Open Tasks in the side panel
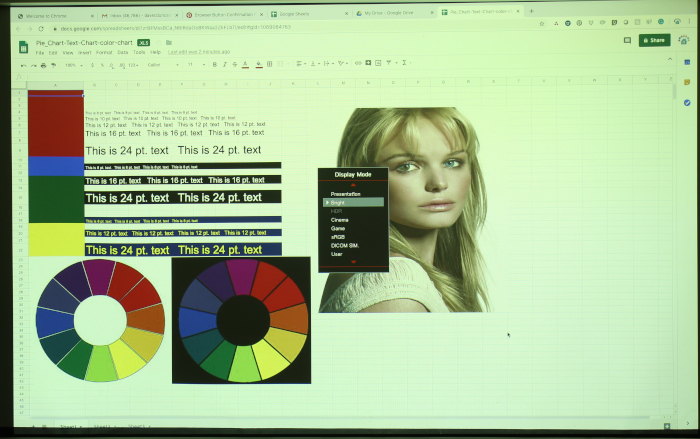This screenshot has width=700, height=439. (x=687, y=103)
